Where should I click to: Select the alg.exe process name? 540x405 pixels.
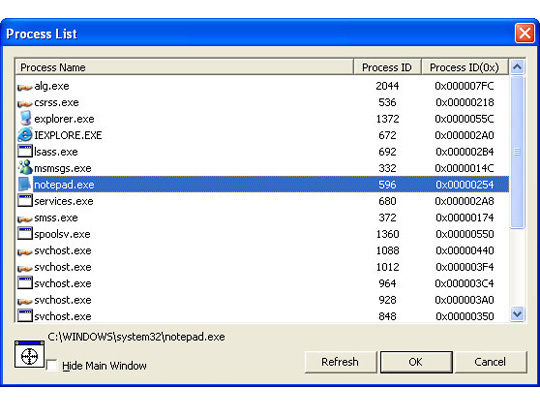point(52,86)
